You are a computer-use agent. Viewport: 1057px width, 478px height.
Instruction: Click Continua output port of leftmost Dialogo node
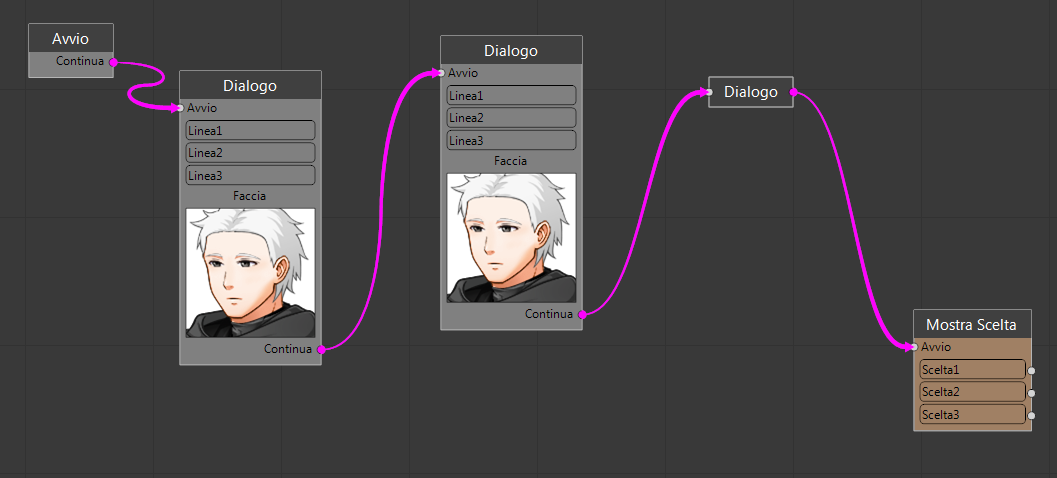(321, 349)
